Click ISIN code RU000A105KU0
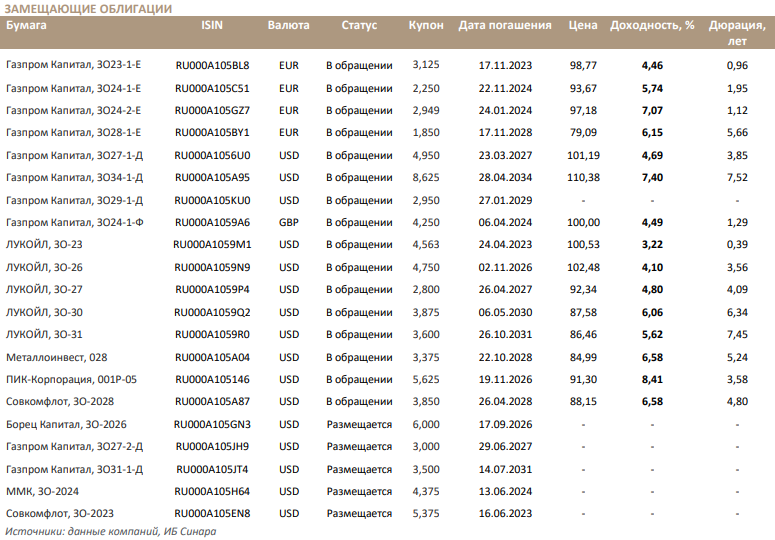 pyautogui.click(x=212, y=201)
